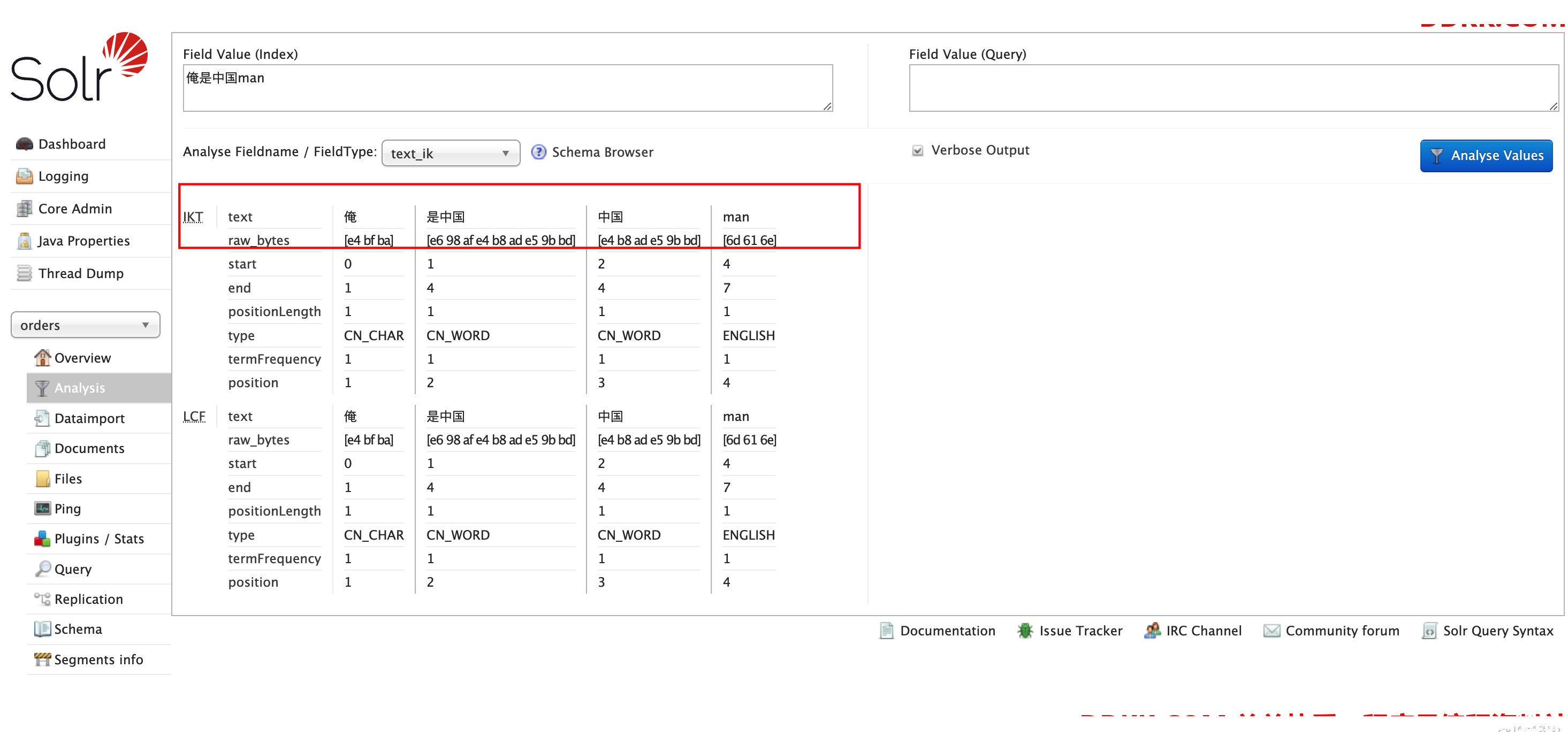Click ENGLISH type value in IKT section
Image resolution: width=1568 pixels, height=737 pixels.
click(749, 336)
